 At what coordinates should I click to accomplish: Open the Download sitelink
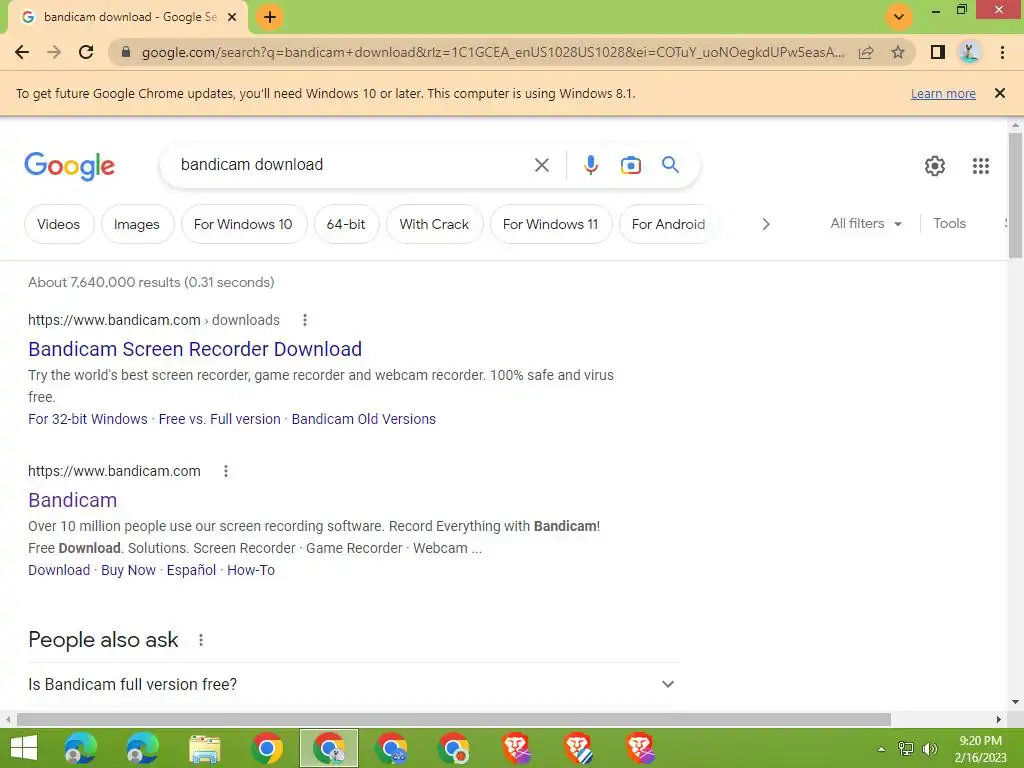(59, 570)
